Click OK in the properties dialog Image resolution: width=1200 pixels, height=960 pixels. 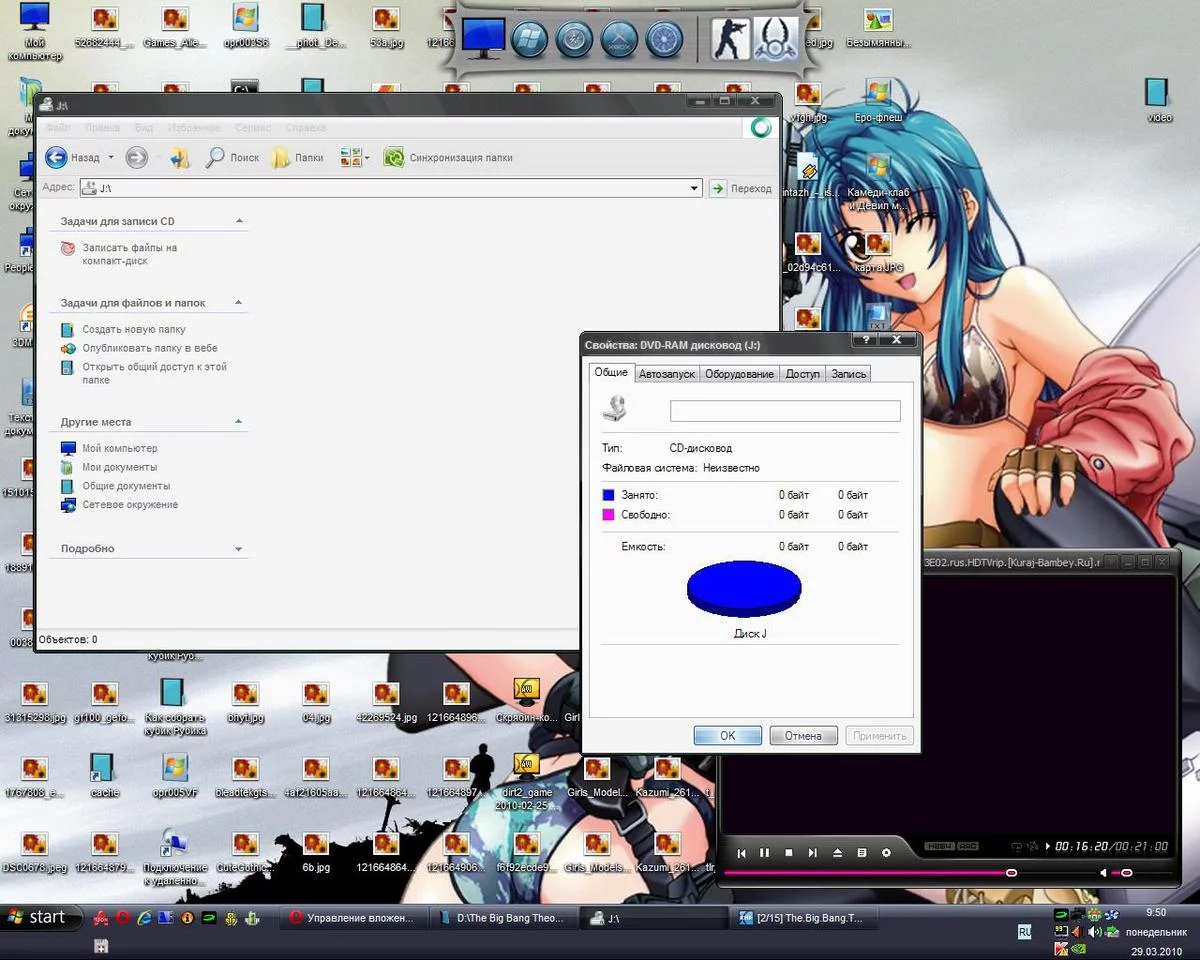tap(727, 735)
